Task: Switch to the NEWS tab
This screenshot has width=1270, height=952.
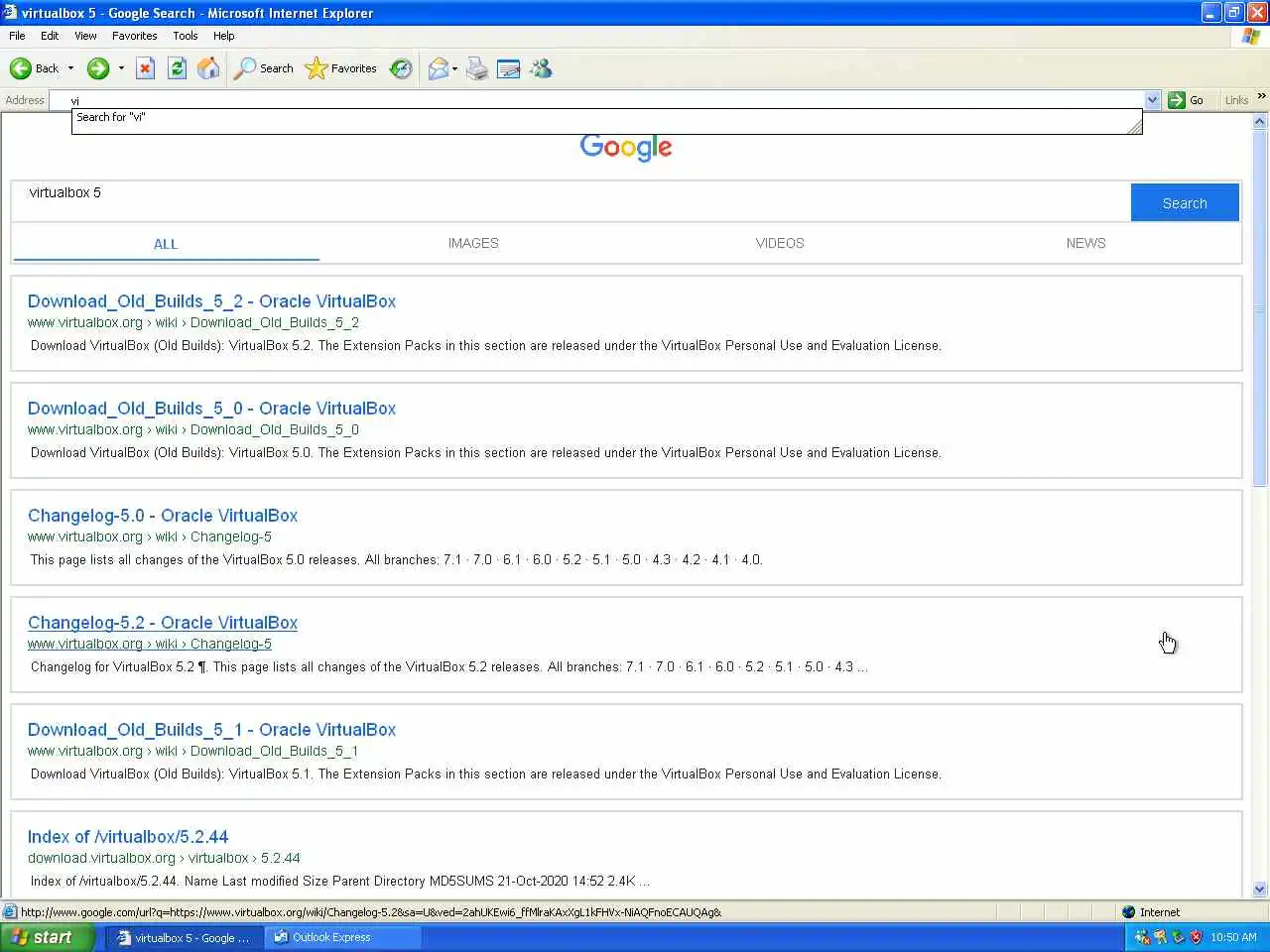Action: click(x=1085, y=243)
